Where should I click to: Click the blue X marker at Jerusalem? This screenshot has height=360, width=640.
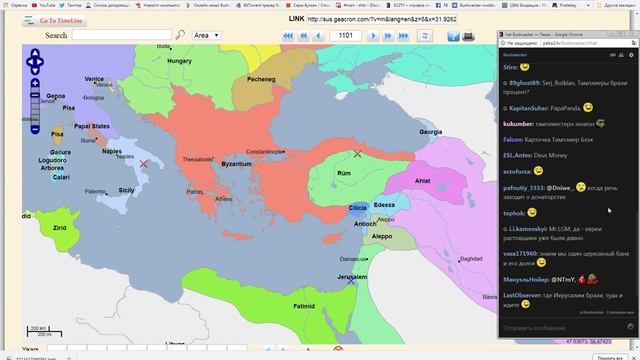point(351,281)
